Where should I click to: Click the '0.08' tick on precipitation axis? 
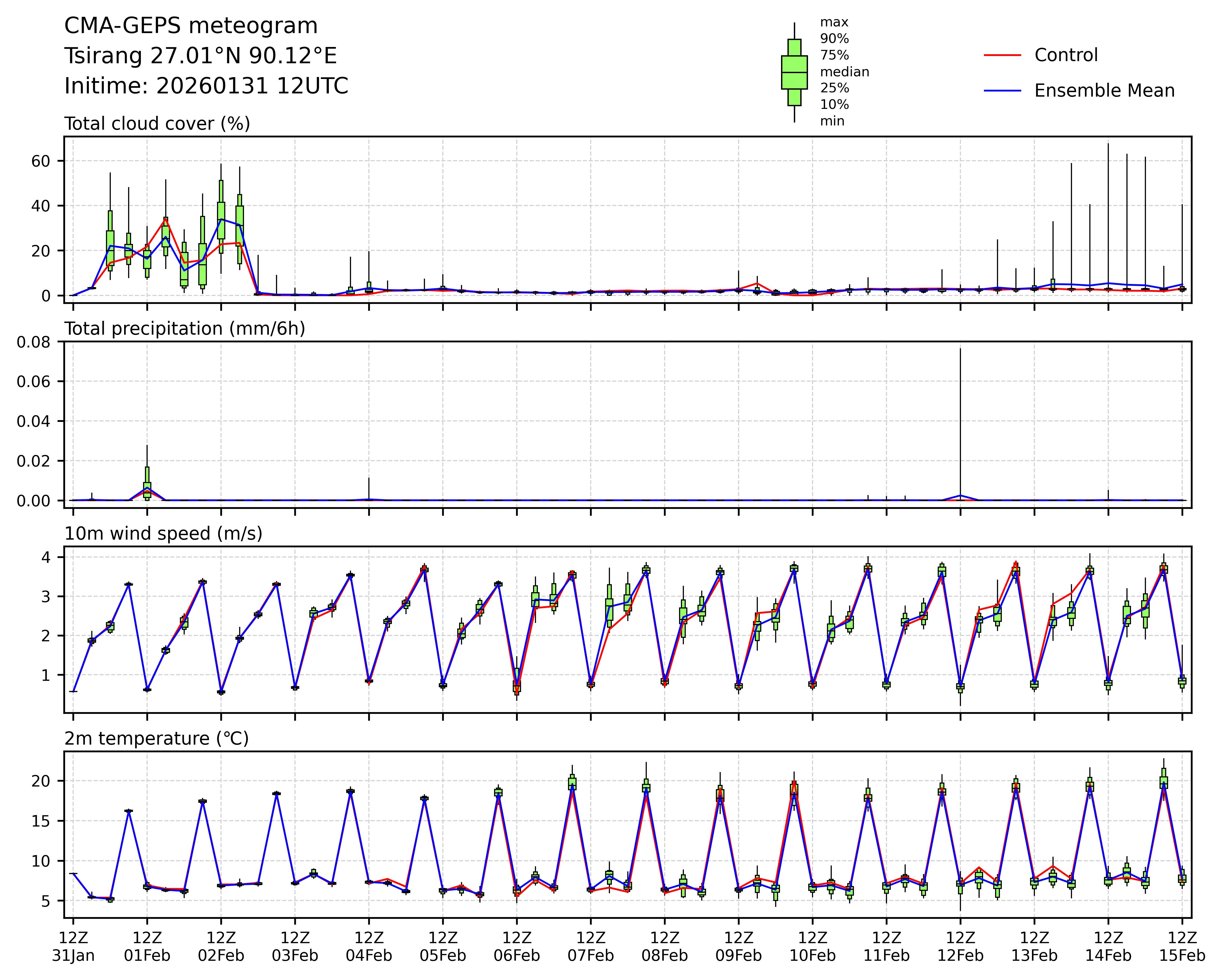coord(33,342)
